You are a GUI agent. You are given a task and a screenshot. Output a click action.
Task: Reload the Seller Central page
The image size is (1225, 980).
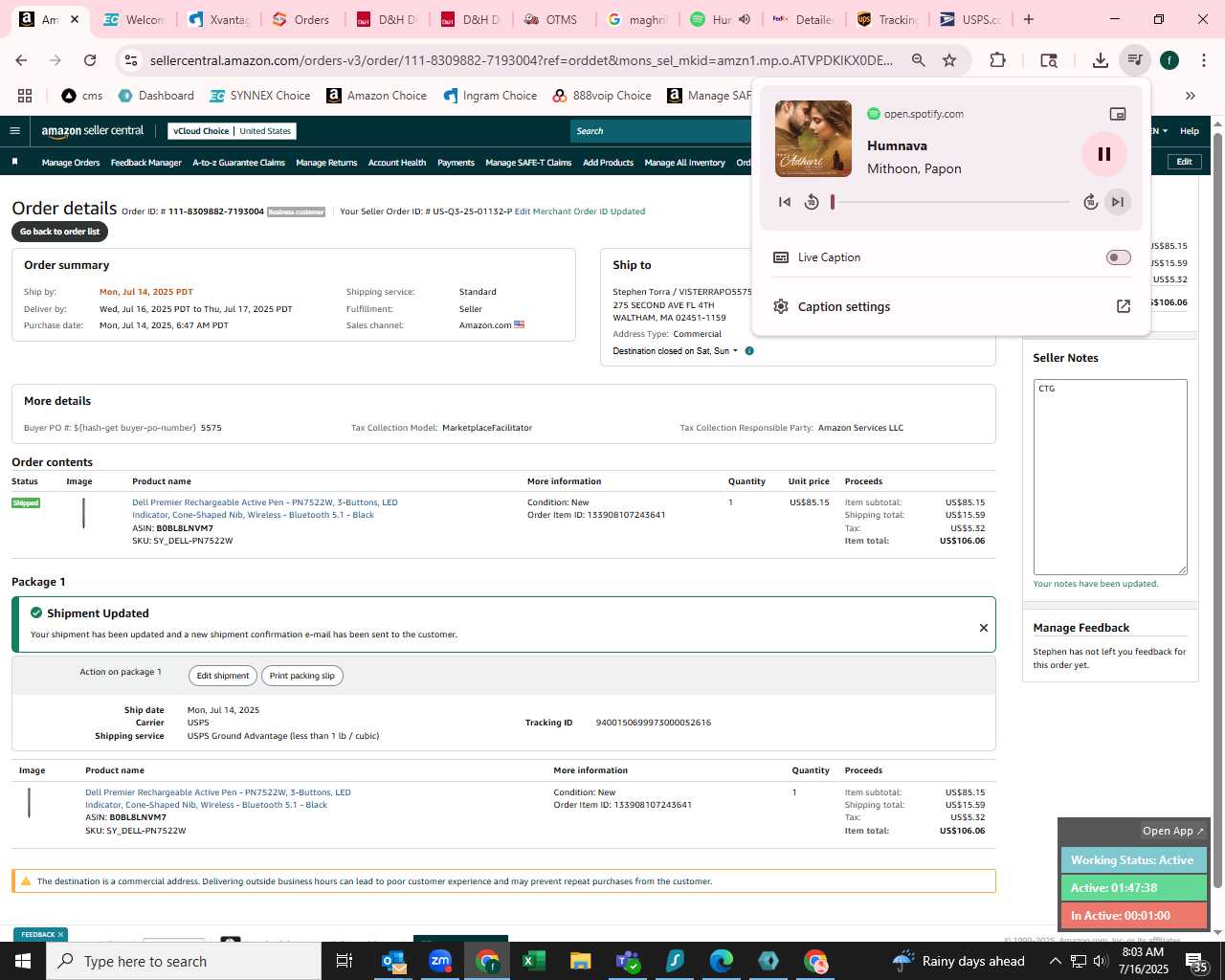90,60
